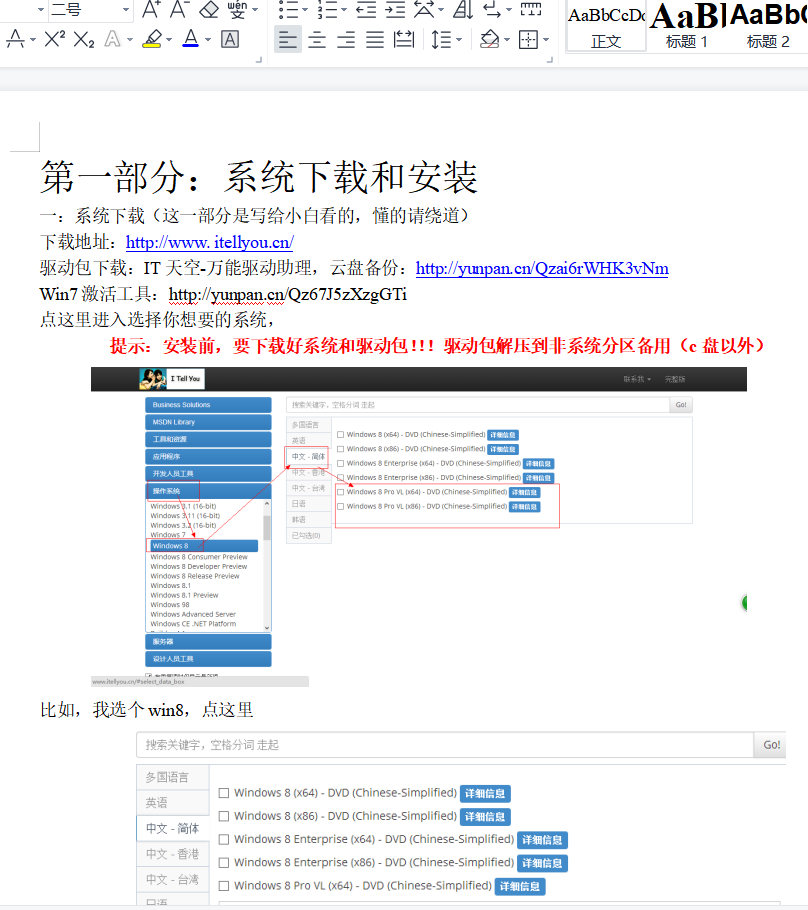The height and width of the screenshot is (910, 808).
Task: Open the Business Solutions category
Action: 208,405
